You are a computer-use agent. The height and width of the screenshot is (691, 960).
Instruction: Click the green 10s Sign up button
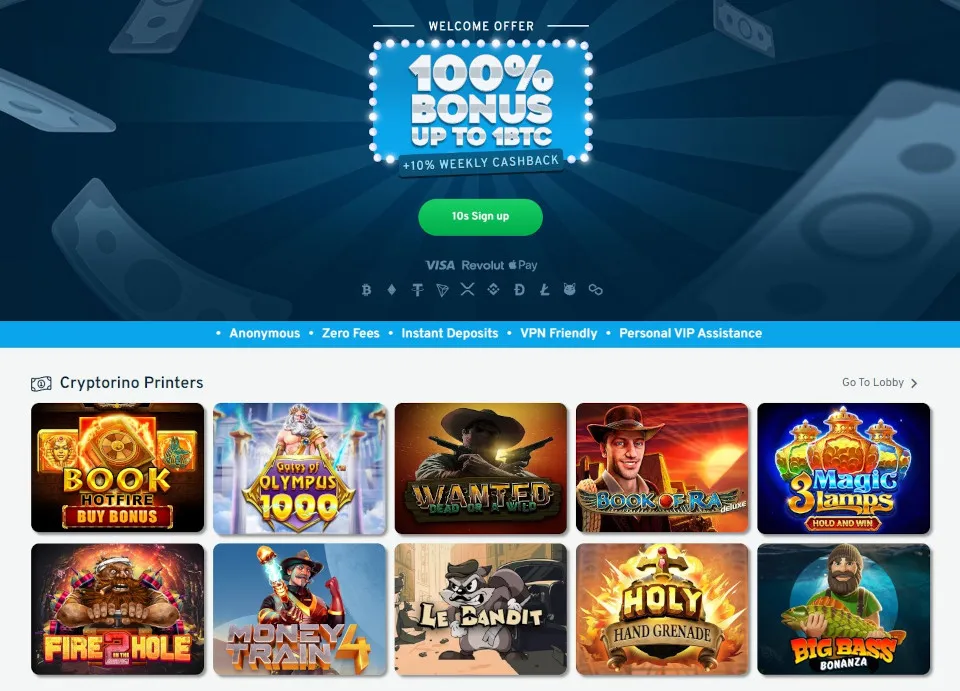click(x=481, y=217)
